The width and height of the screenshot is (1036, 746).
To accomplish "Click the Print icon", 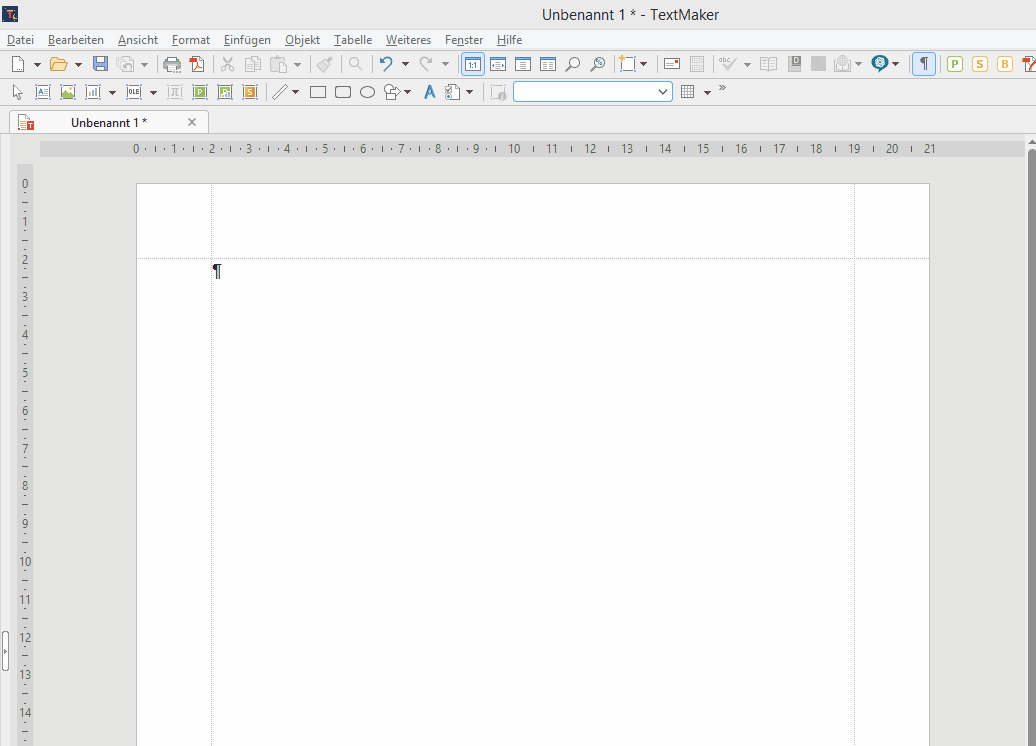I will tap(172, 64).
